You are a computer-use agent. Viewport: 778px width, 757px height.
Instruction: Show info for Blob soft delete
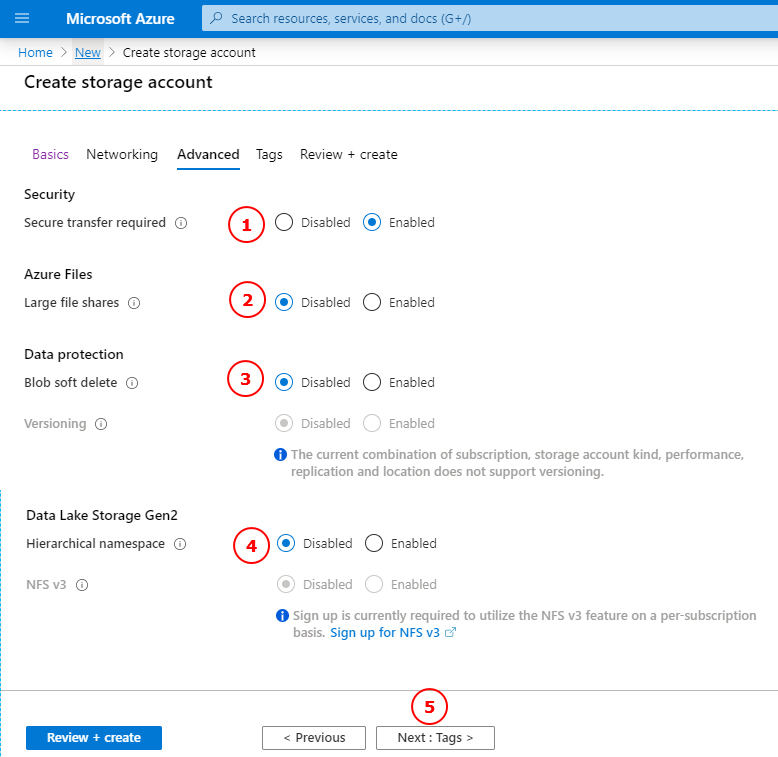pyautogui.click(x=132, y=383)
